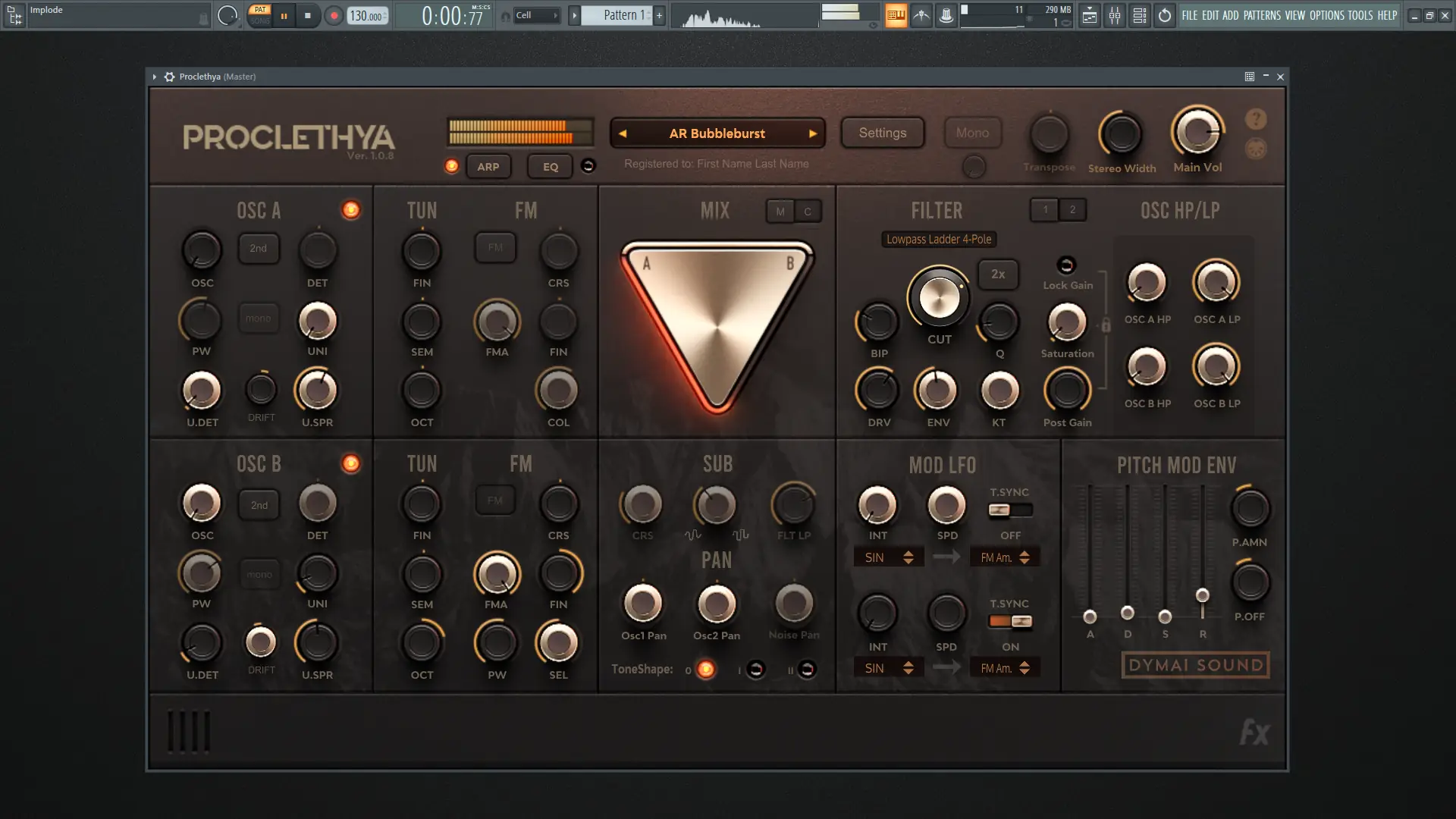Open the plugin options gear icon

point(169,77)
